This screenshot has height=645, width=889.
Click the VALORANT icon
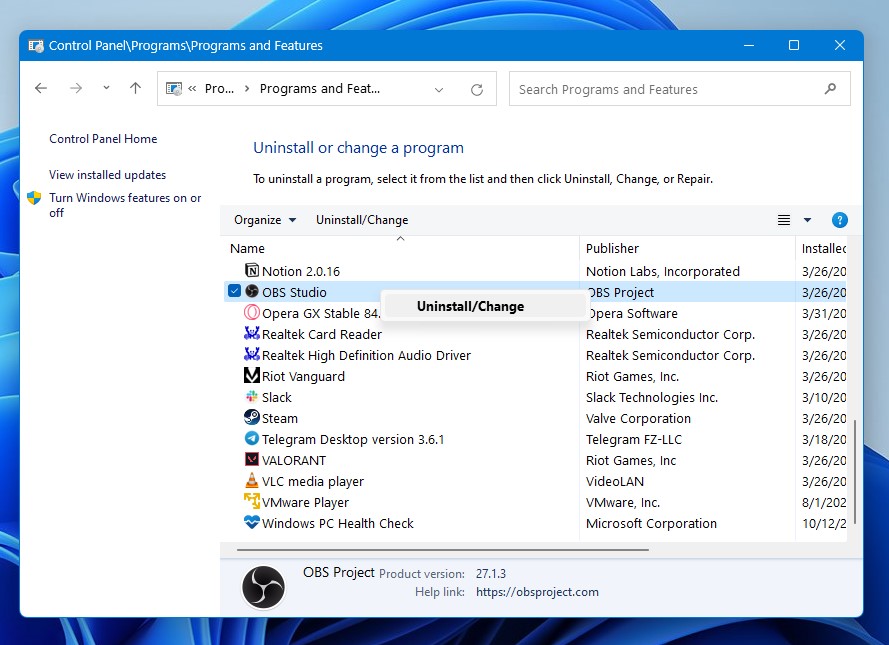click(252, 459)
